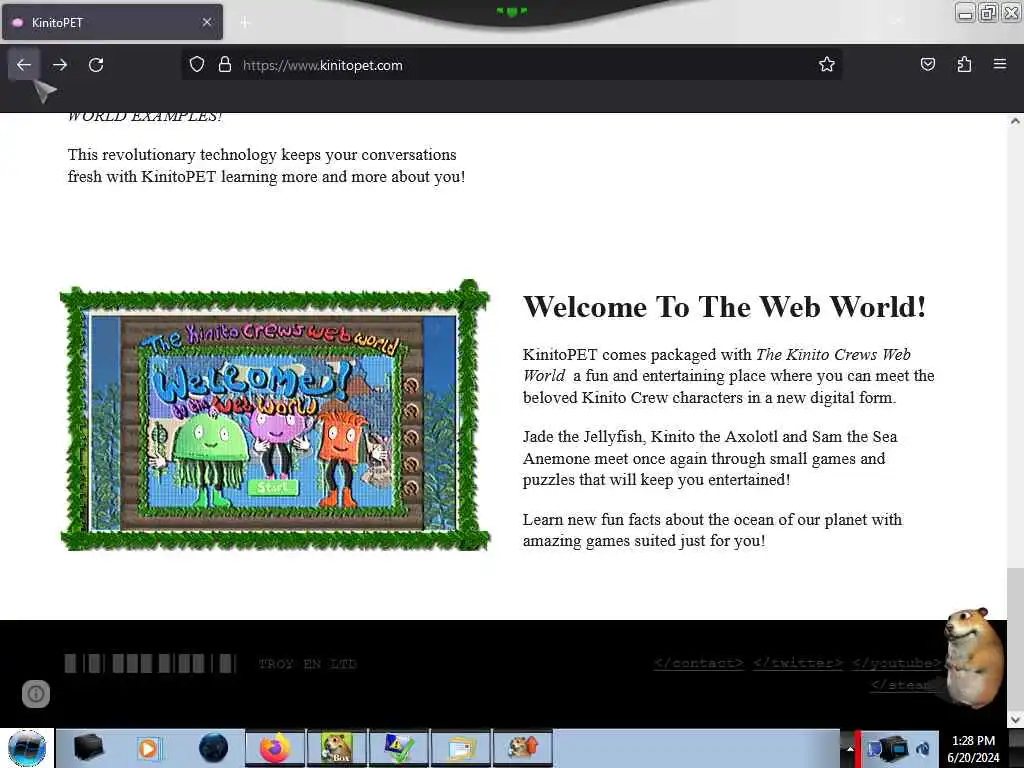Open the hamster arrow taskbar app
Image resolution: width=1024 pixels, height=768 pixels.
(x=523, y=748)
